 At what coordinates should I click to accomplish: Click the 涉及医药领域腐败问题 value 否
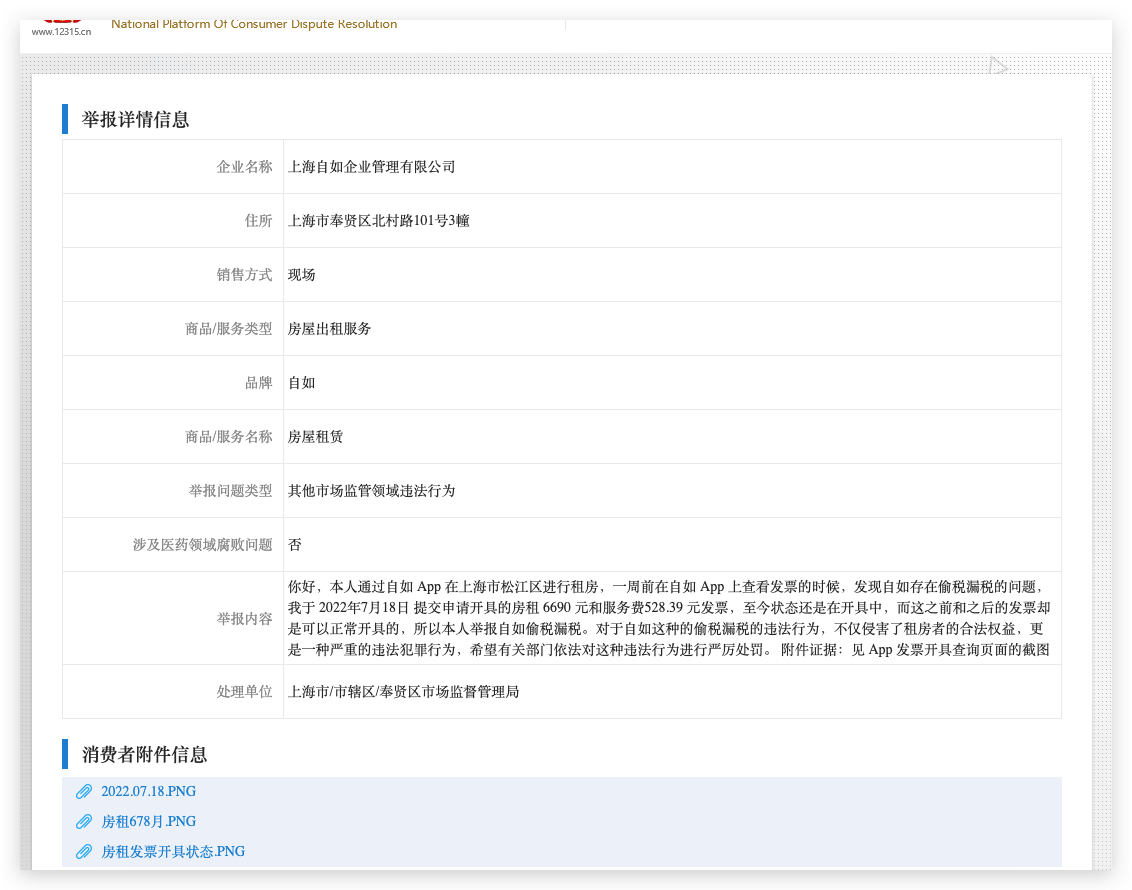click(x=295, y=545)
